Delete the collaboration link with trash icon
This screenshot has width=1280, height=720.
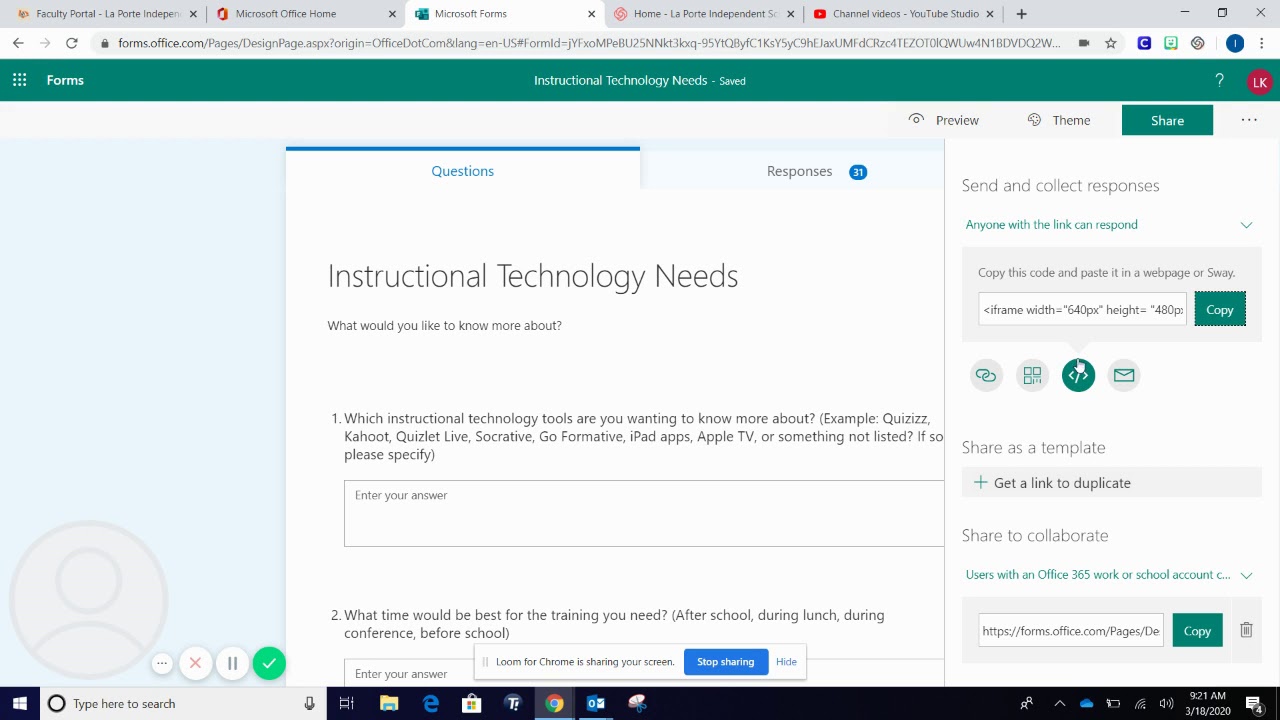pyautogui.click(x=1246, y=630)
